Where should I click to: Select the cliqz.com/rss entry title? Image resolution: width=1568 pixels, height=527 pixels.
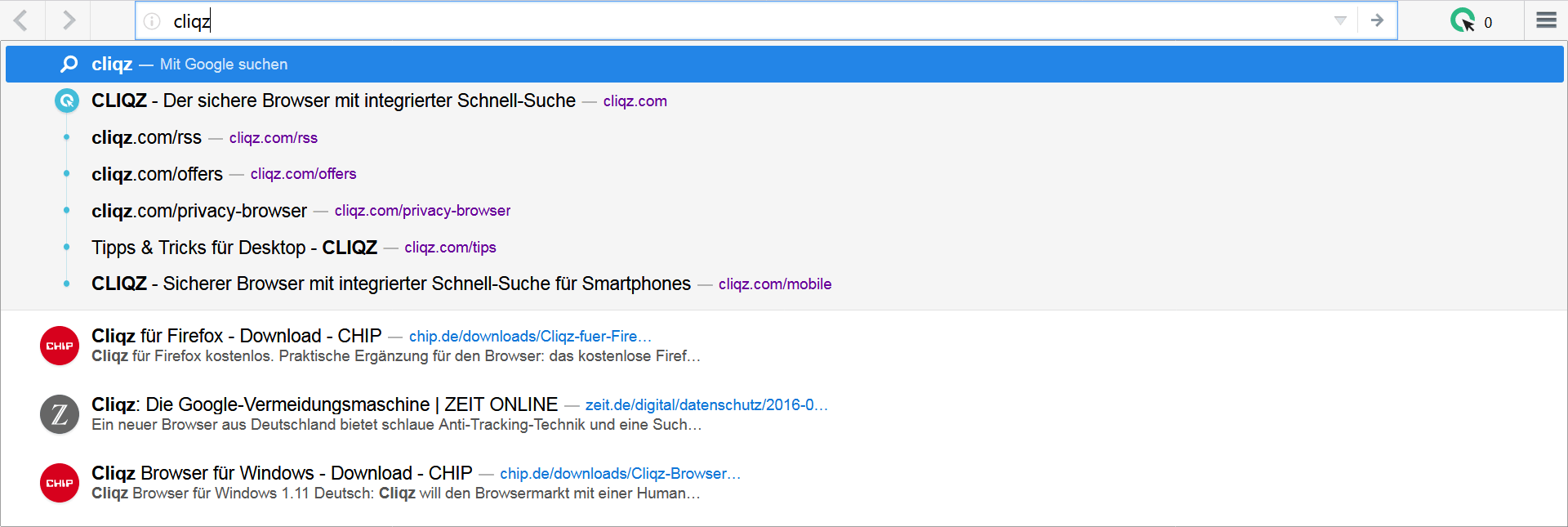point(146,137)
